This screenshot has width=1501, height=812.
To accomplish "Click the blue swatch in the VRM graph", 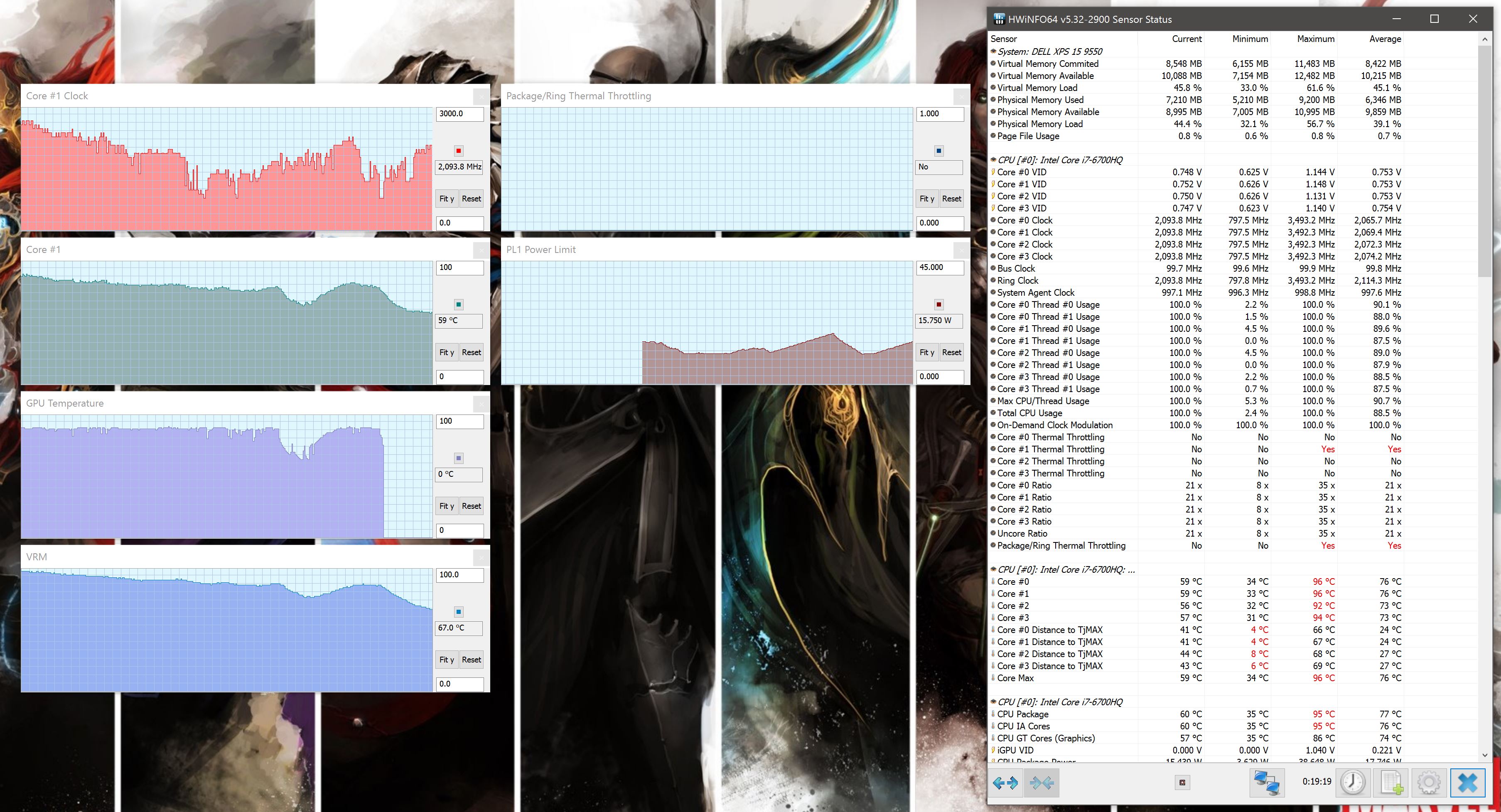I will coord(459,612).
